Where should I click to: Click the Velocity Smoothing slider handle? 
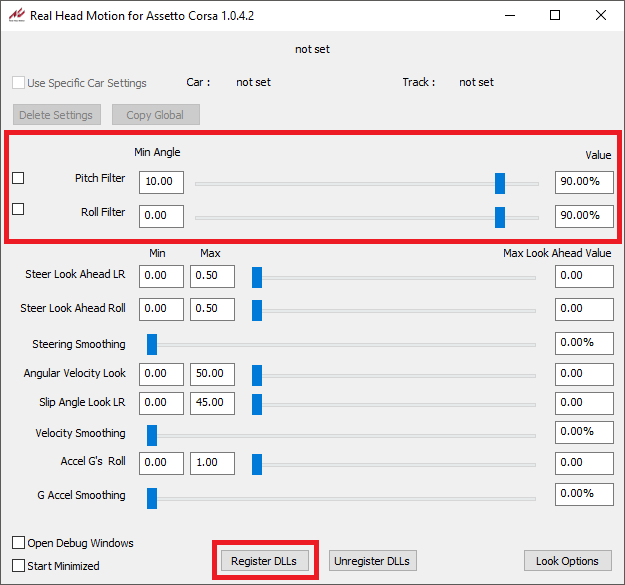tap(152, 434)
